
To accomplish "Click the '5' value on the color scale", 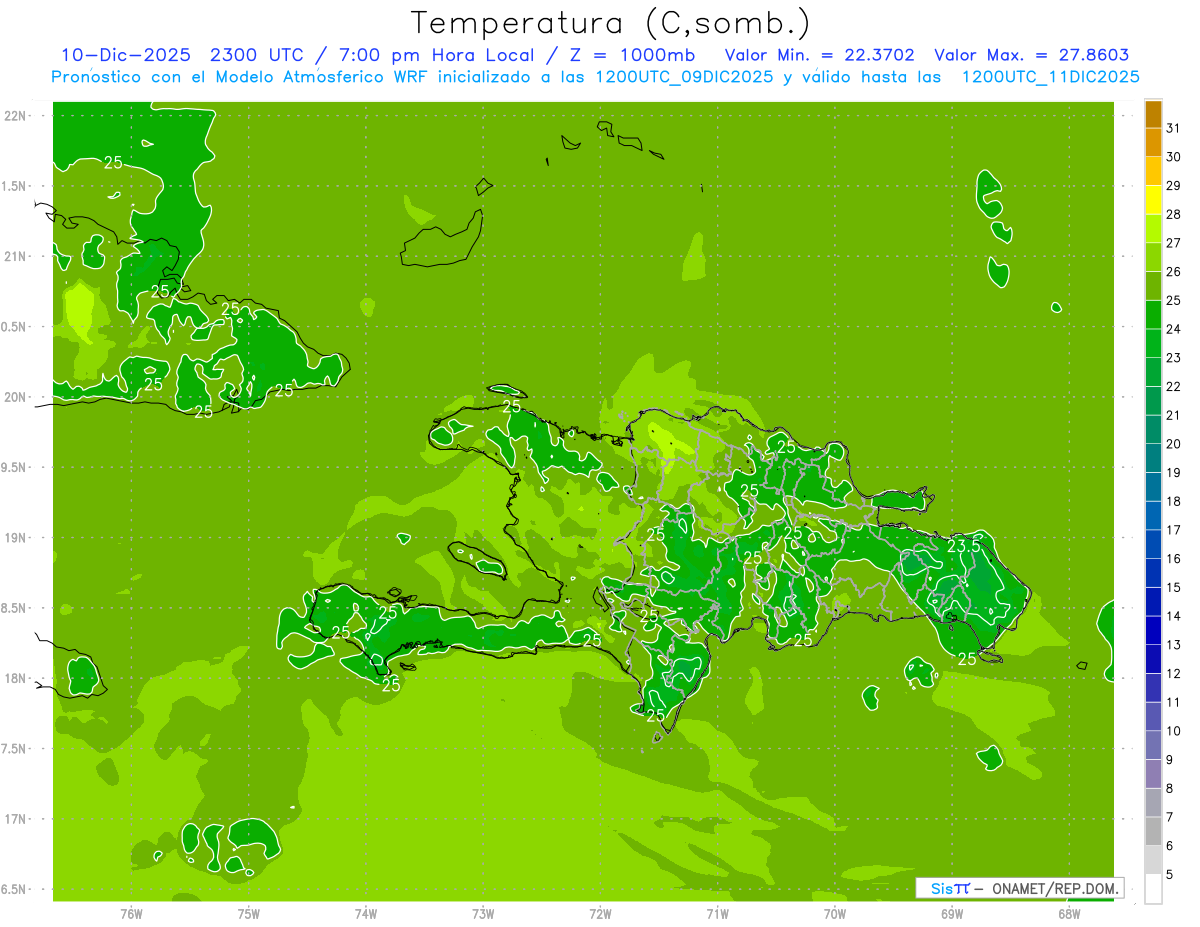I will (x=1170, y=874).
